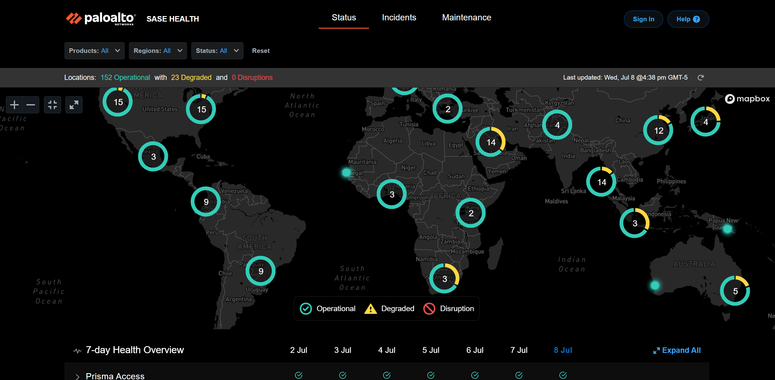Select the South Africa cluster marker with 3
The width and height of the screenshot is (775, 380).
pos(444,279)
